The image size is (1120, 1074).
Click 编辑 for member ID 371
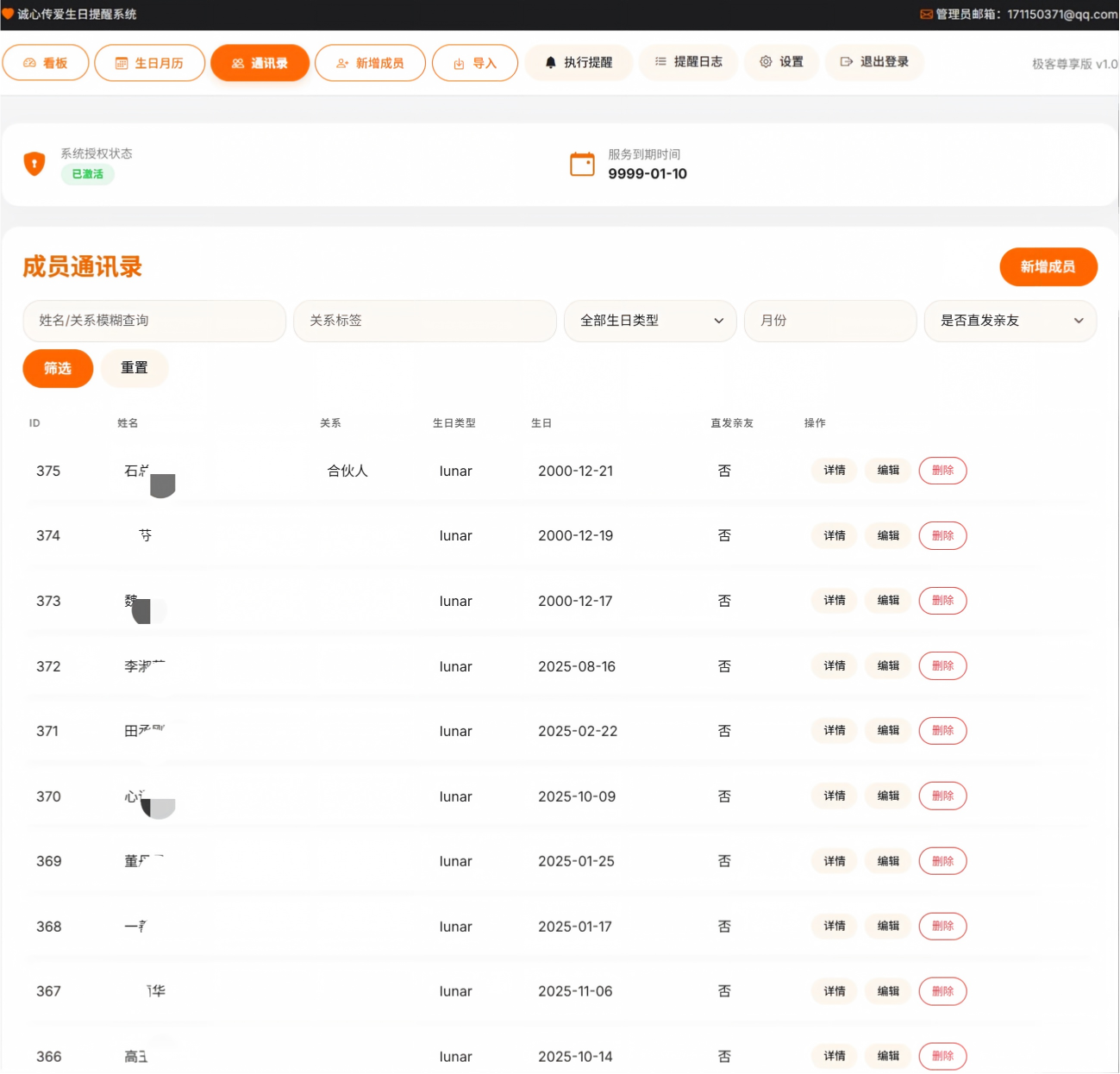coord(888,731)
